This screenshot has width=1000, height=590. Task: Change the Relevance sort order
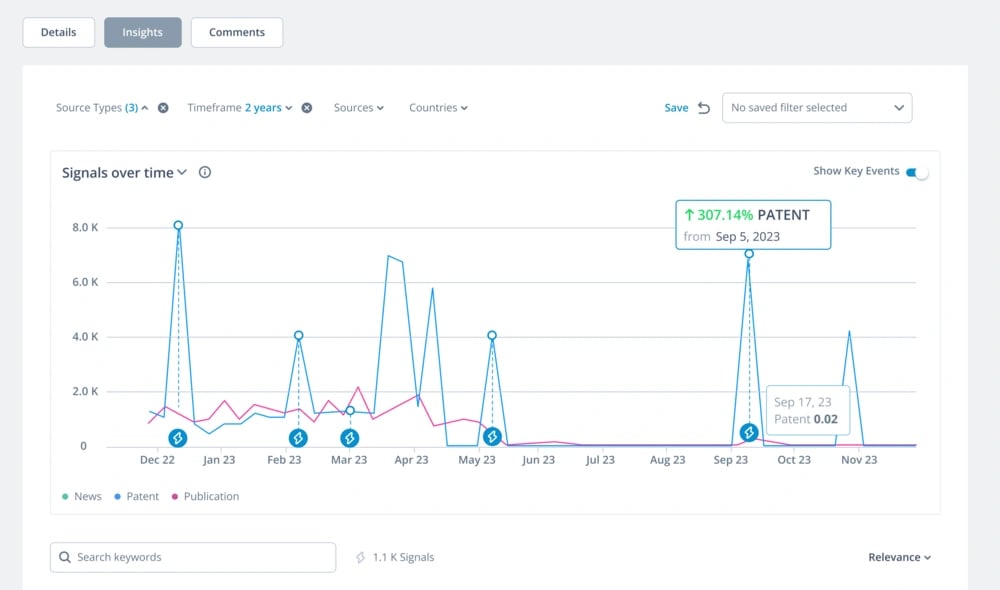click(x=899, y=557)
